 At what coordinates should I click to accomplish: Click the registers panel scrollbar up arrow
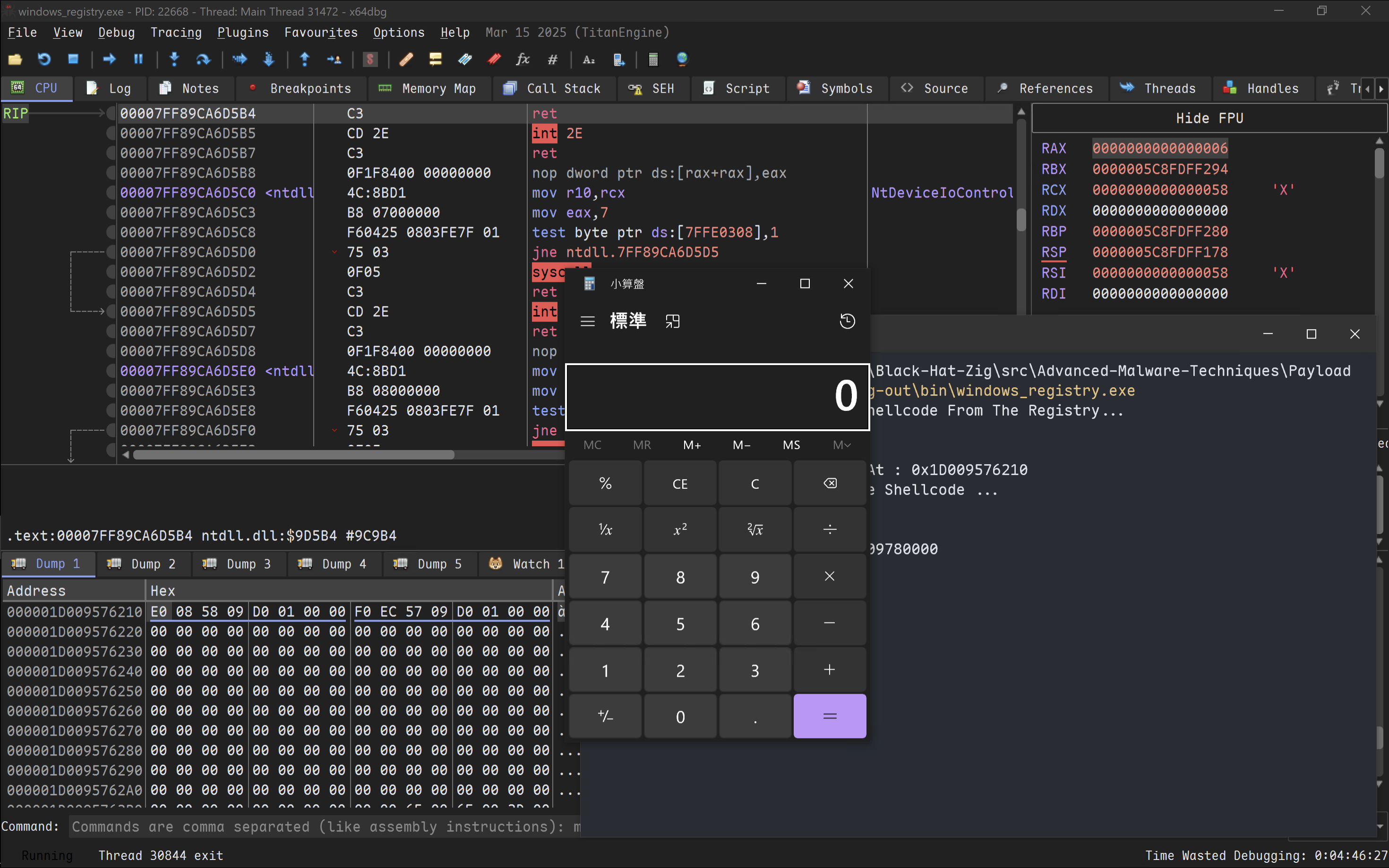pos(1379,141)
